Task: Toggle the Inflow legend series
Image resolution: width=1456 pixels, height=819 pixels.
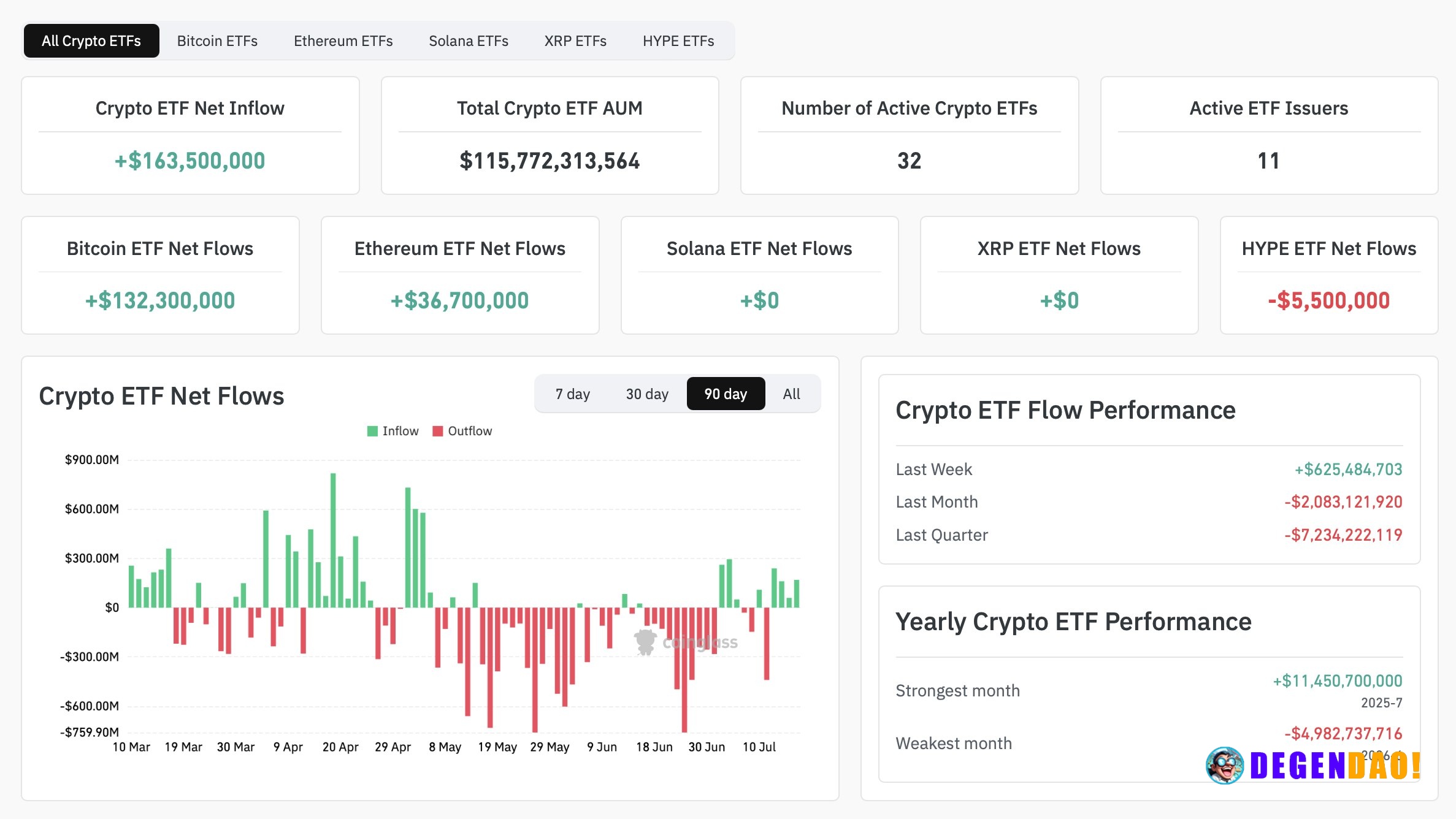Action: 393,431
